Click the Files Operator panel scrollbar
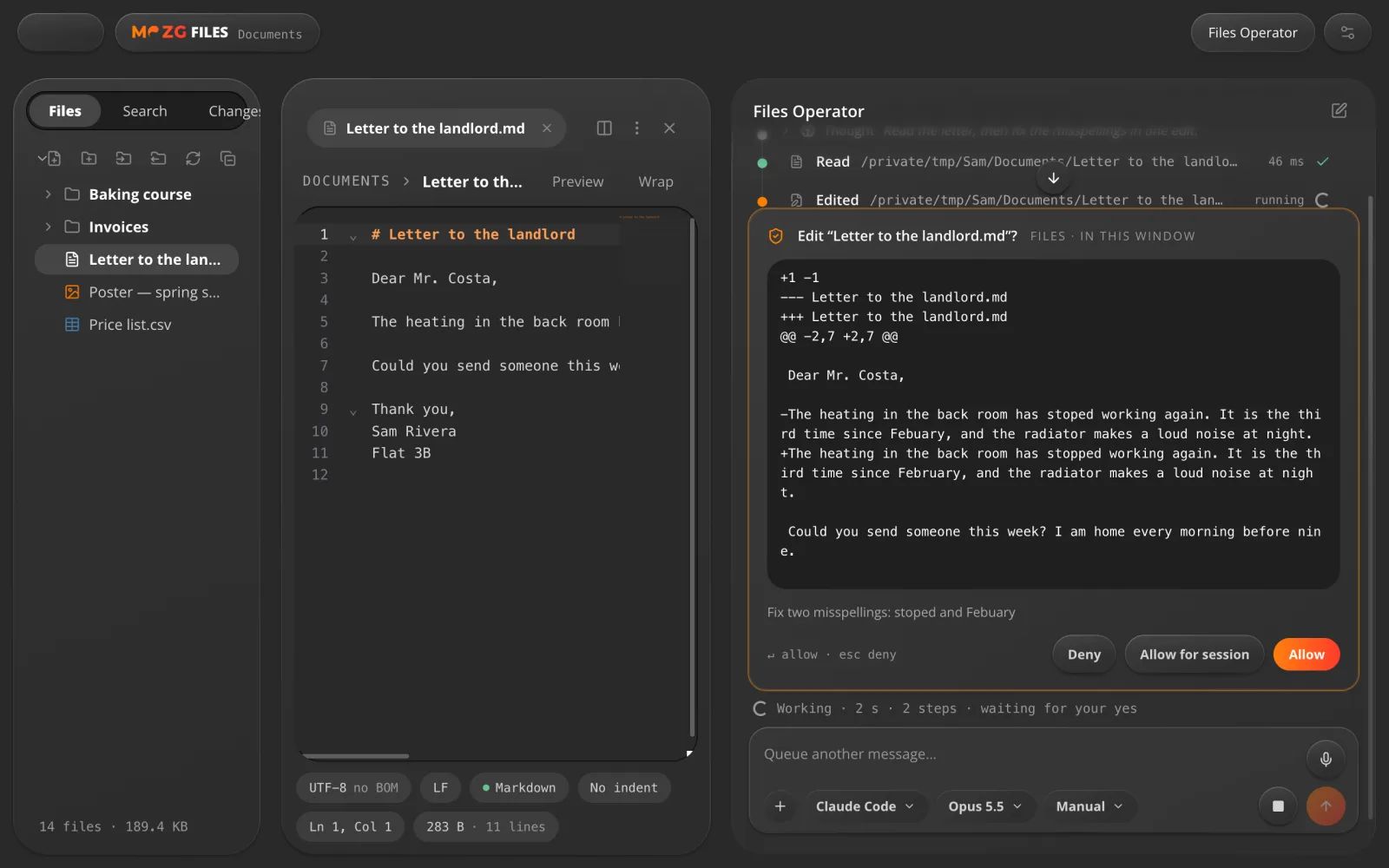This screenshot has height=868, width=1389. (x=1371, y=508)
